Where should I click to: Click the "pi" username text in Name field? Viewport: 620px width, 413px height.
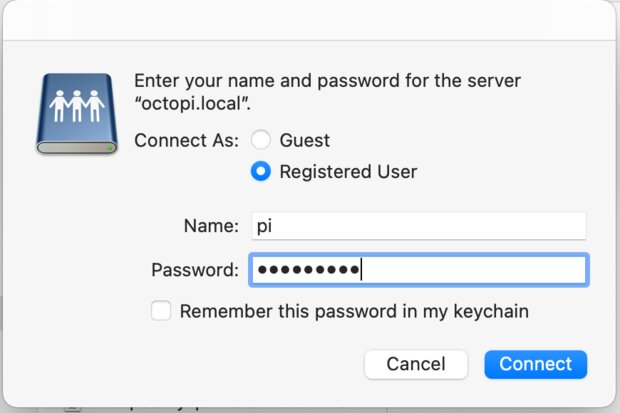[264, 227]
